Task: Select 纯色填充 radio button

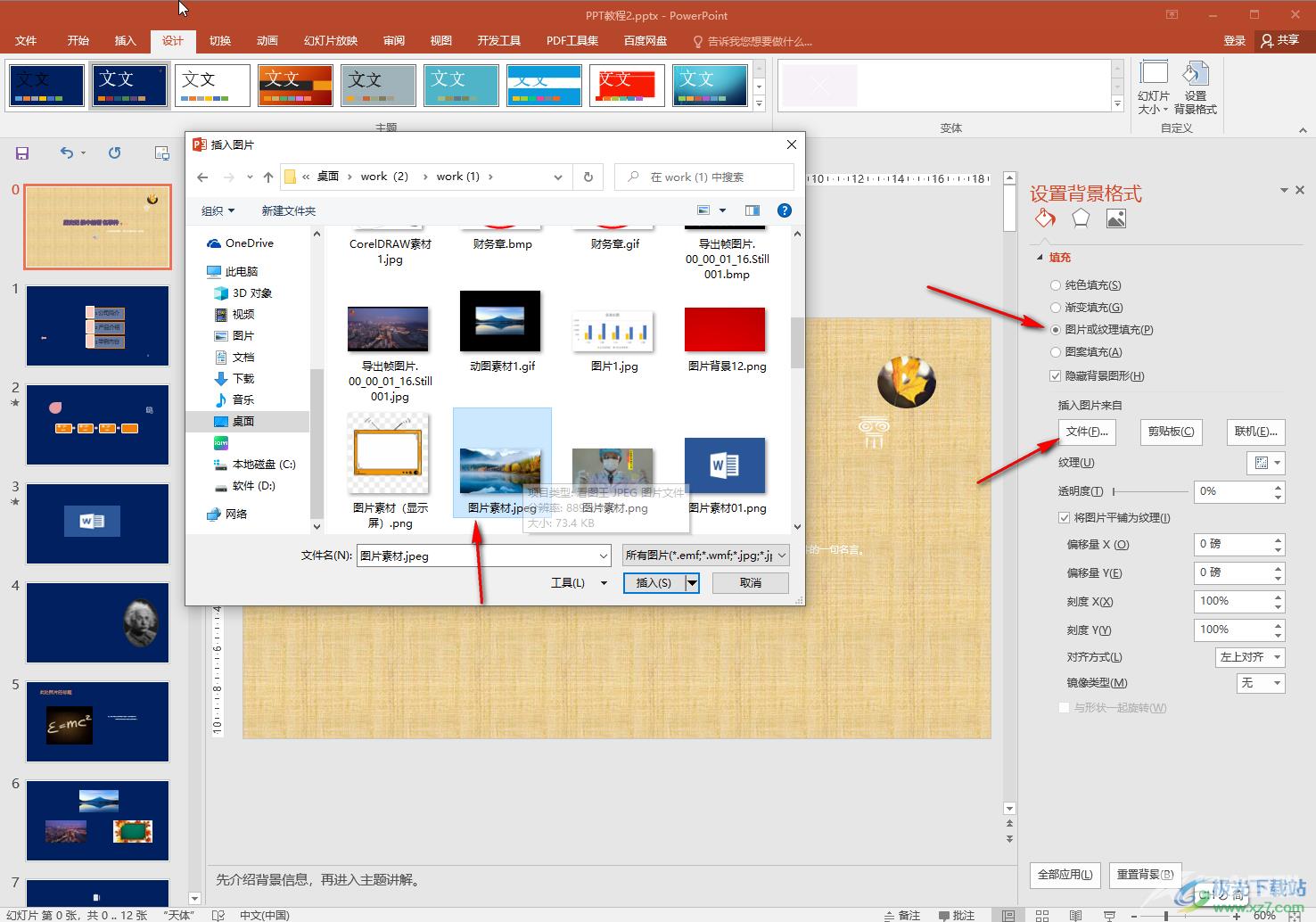Action: [1056, 285]
